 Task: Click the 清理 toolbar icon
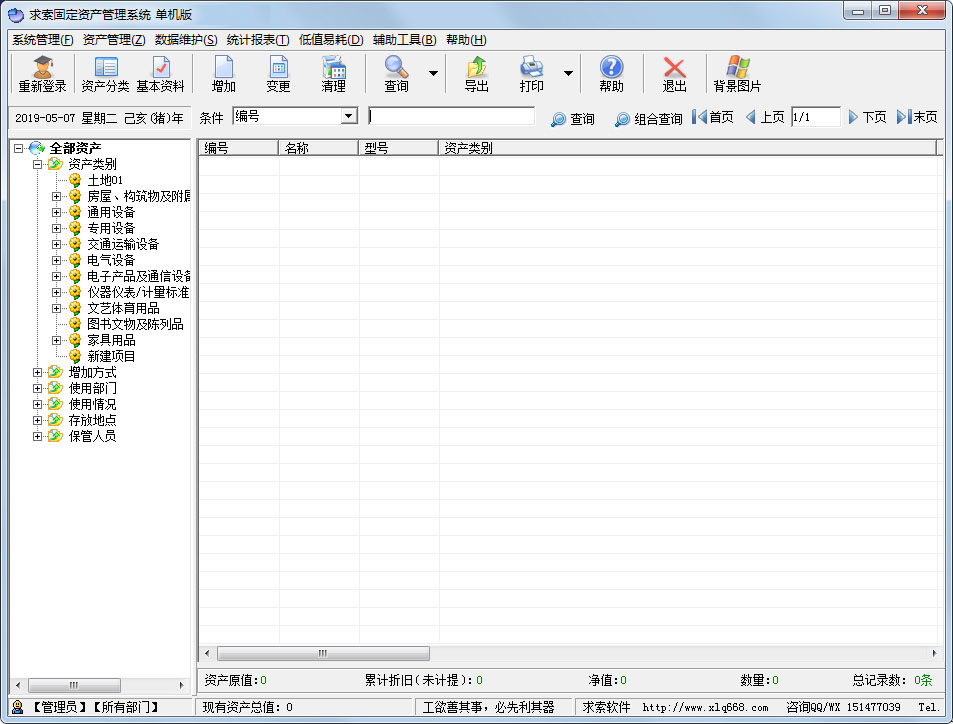pyautogui.click(x=333, y=73)
